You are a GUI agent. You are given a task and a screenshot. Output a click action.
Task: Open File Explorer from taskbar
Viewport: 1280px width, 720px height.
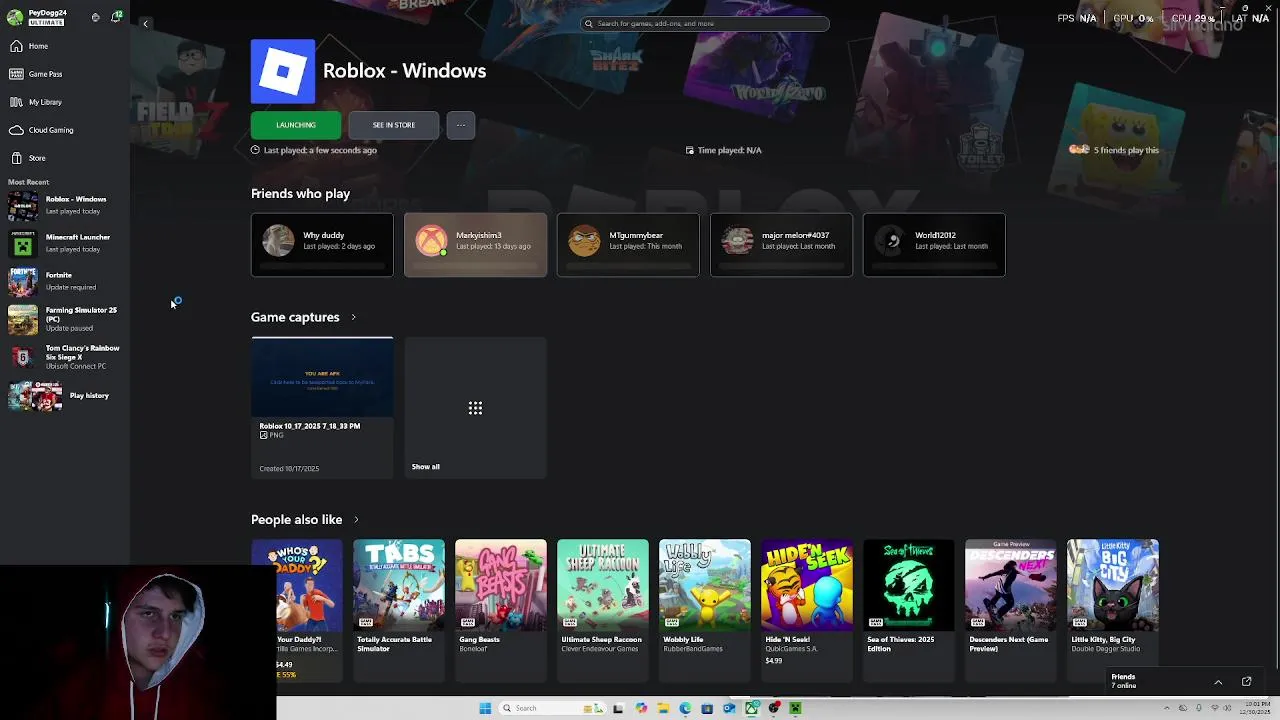pos(662,708)
